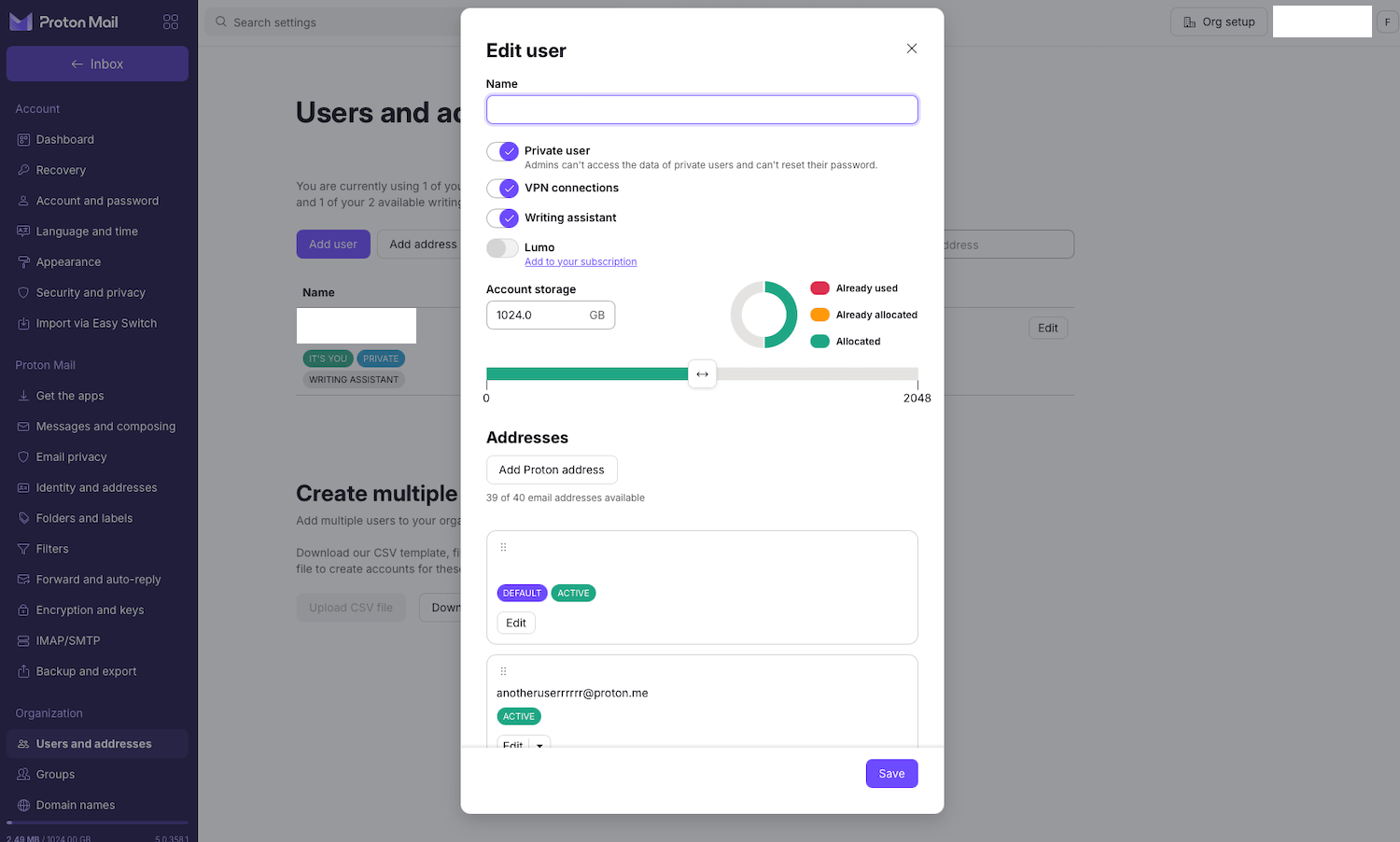Turn off VPN connections toggle
This screenshot has height=842, width=1400.
click(502, 189)
